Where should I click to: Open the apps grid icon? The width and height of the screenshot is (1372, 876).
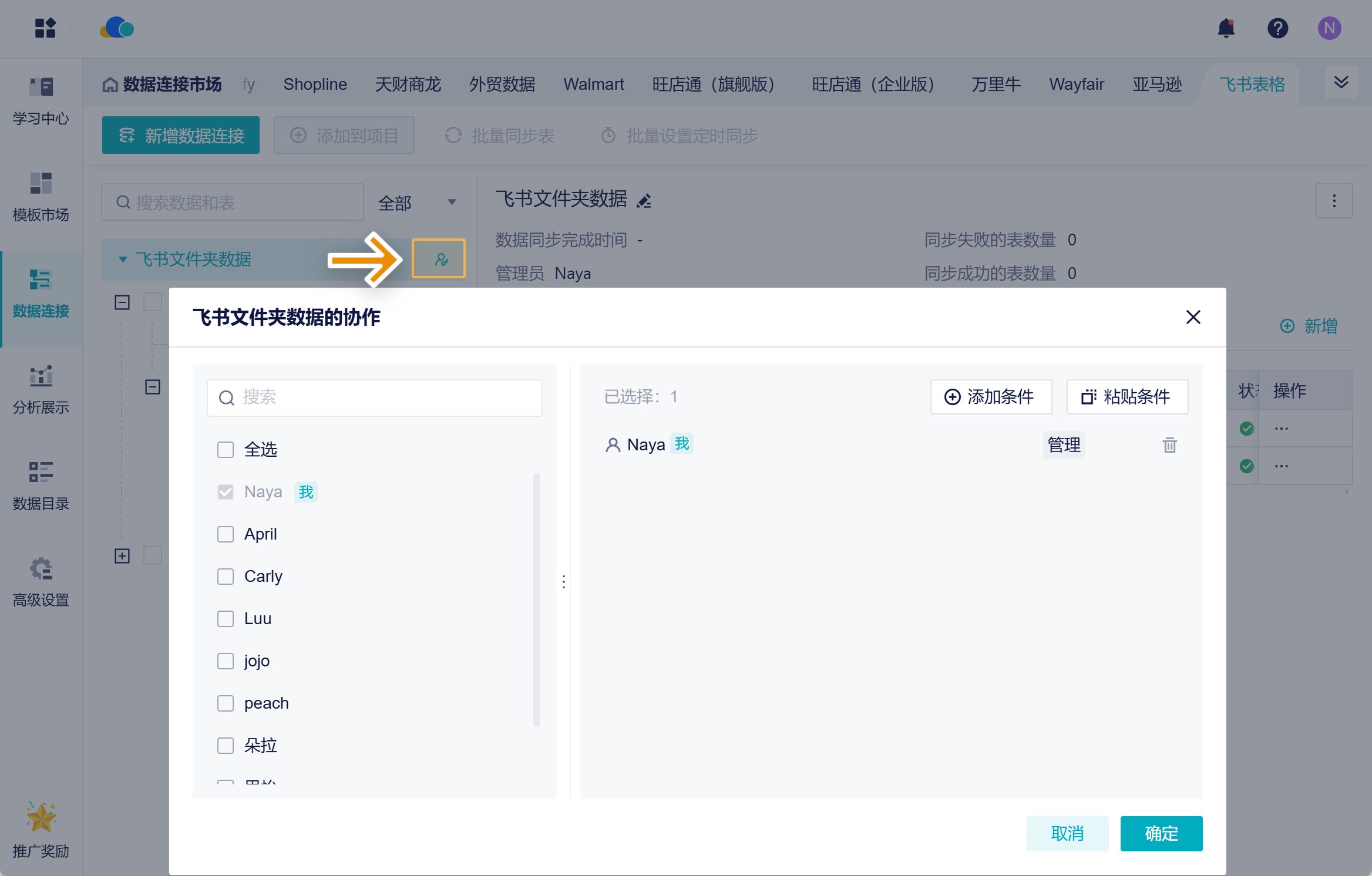click(x=45, y=28)
